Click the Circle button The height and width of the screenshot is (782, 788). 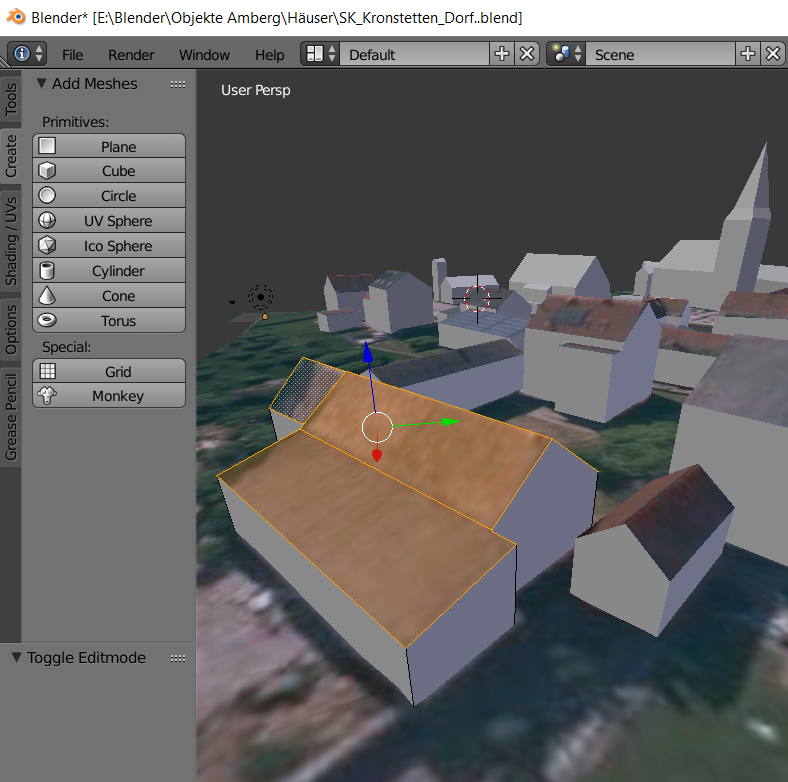(x=117, y=196)
